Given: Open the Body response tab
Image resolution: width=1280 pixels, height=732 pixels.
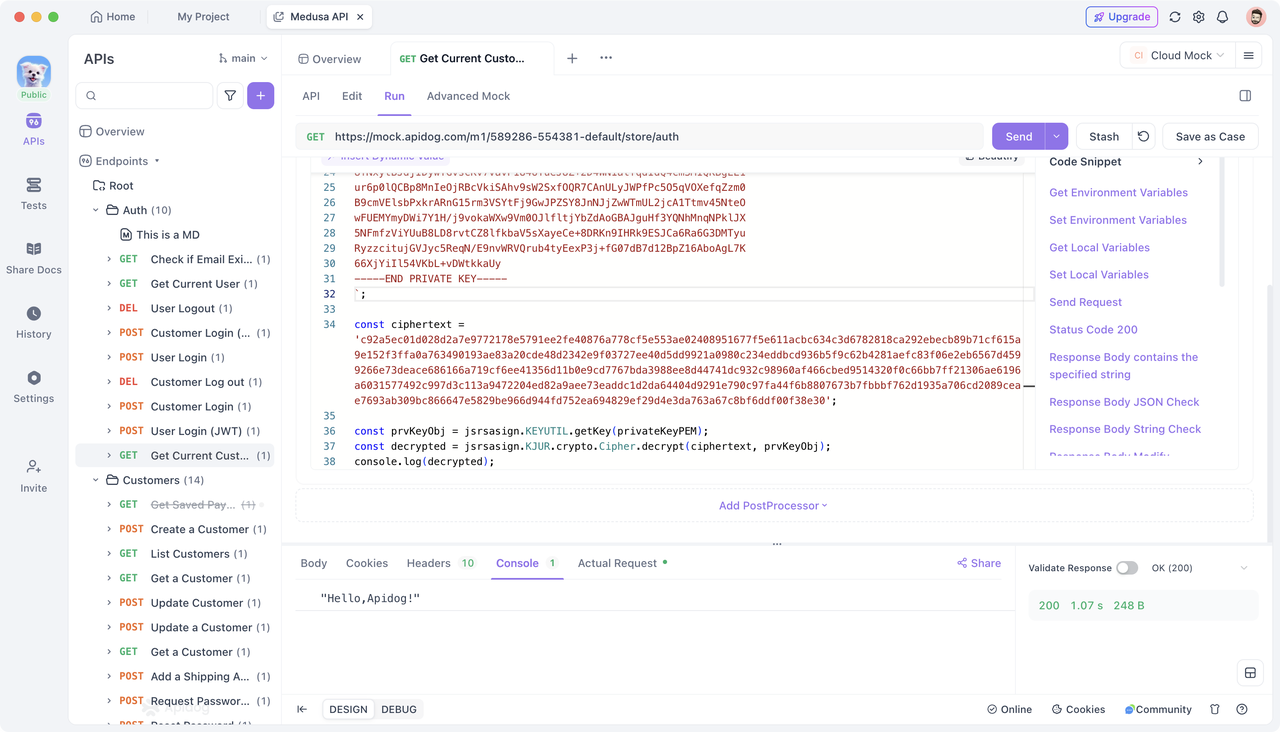Looking at the screenshot, I should pos(314,563).
